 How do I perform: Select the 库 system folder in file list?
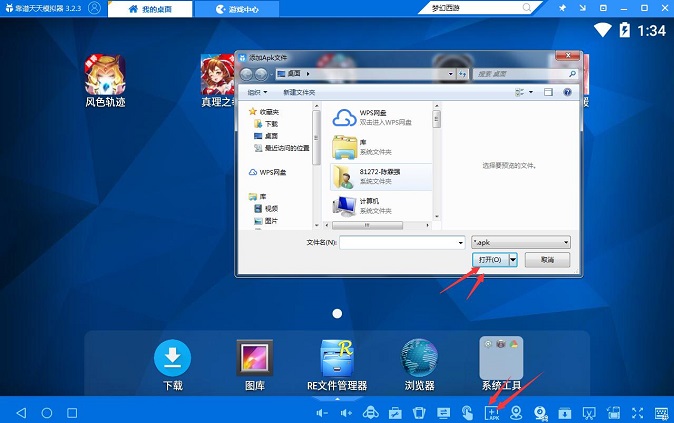pyautogui.click(x=381, y=147)
